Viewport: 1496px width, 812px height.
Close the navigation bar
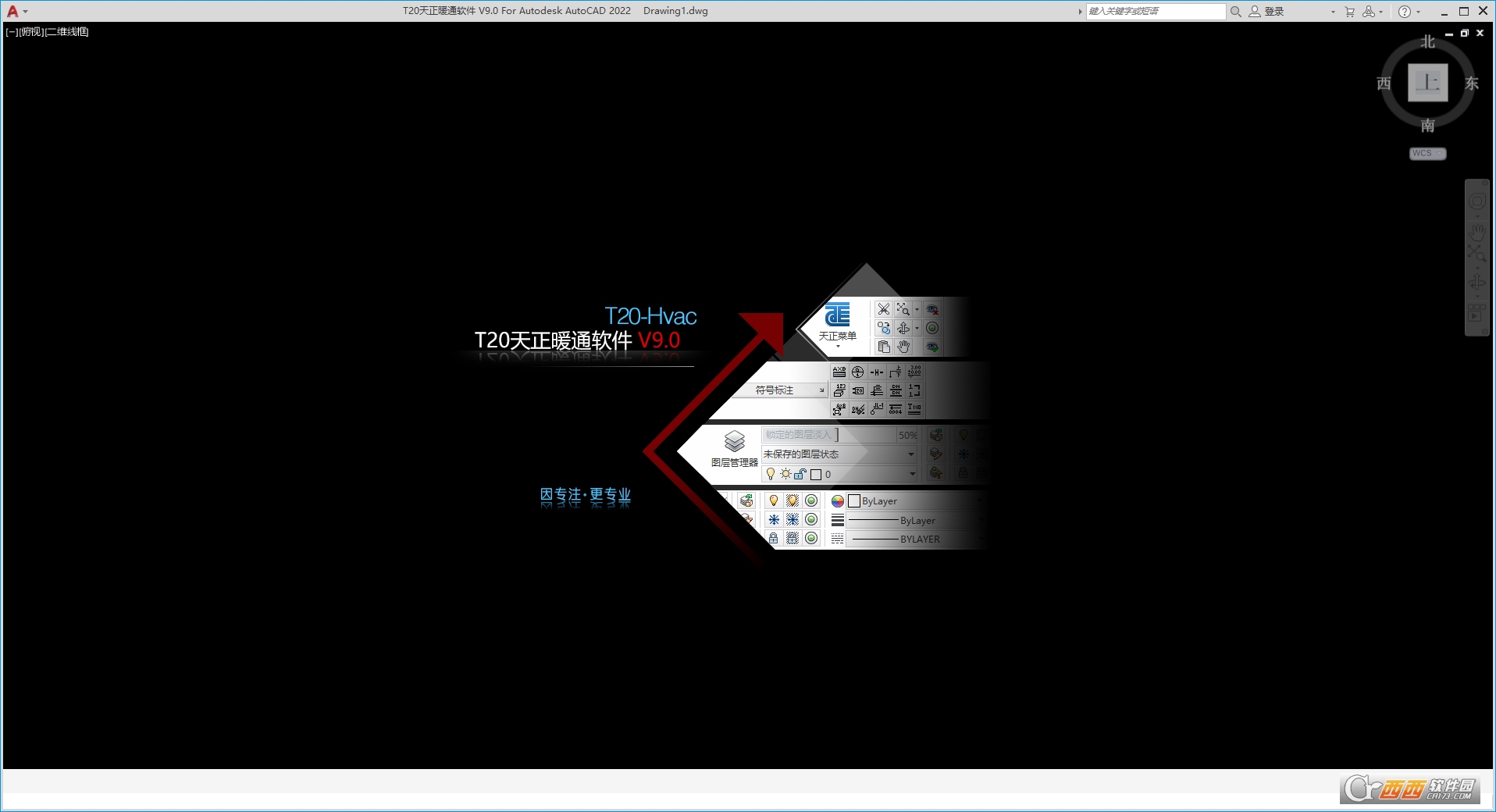pyautogui.click(x=1485, y=183)
